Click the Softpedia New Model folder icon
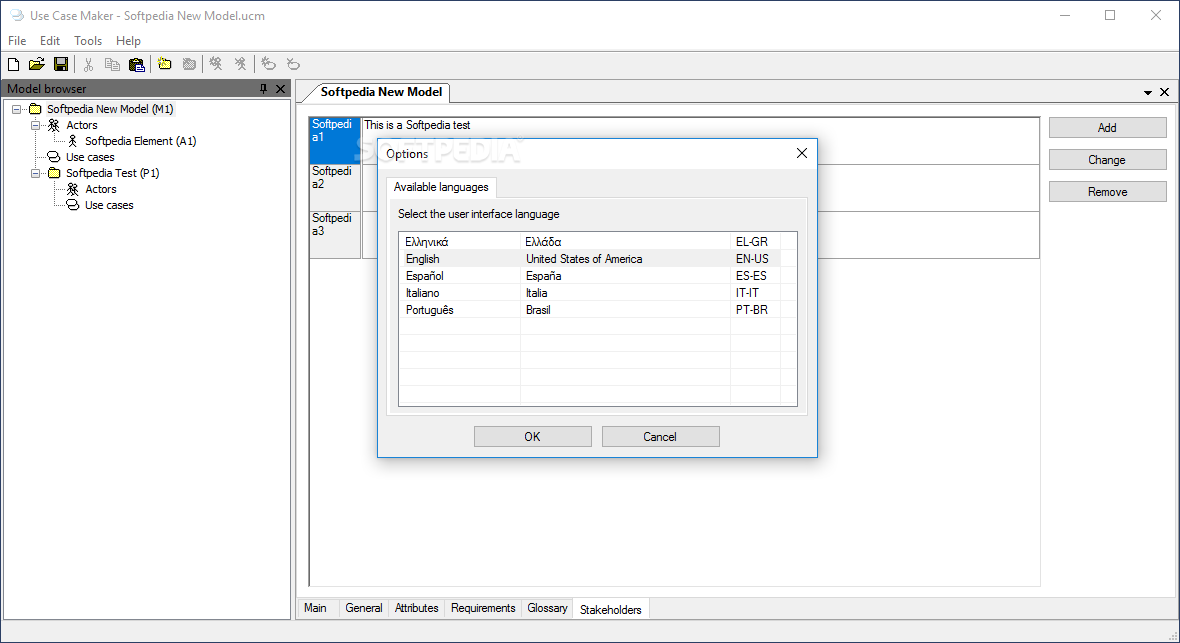 click(35, 109)
